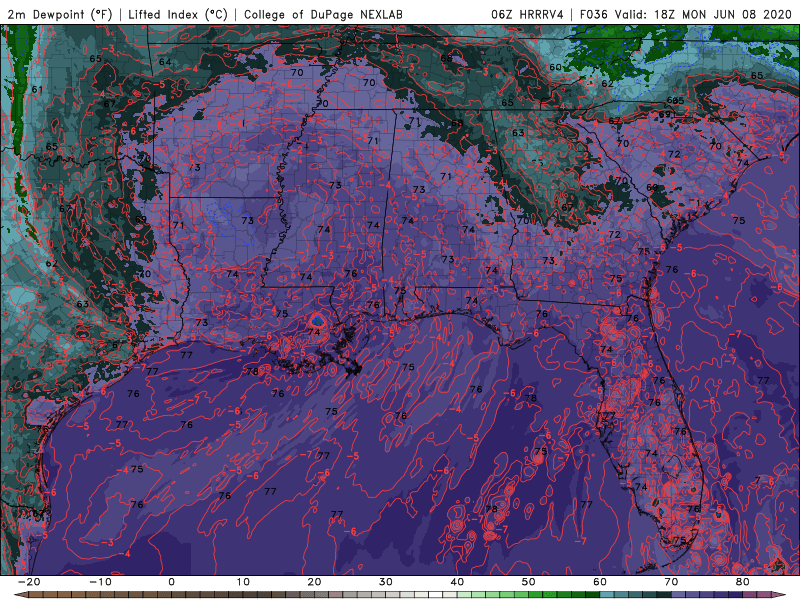Screen dimensions: 800x600
Task: Click the 60 label on the color scale
Action: click(600, 582)
